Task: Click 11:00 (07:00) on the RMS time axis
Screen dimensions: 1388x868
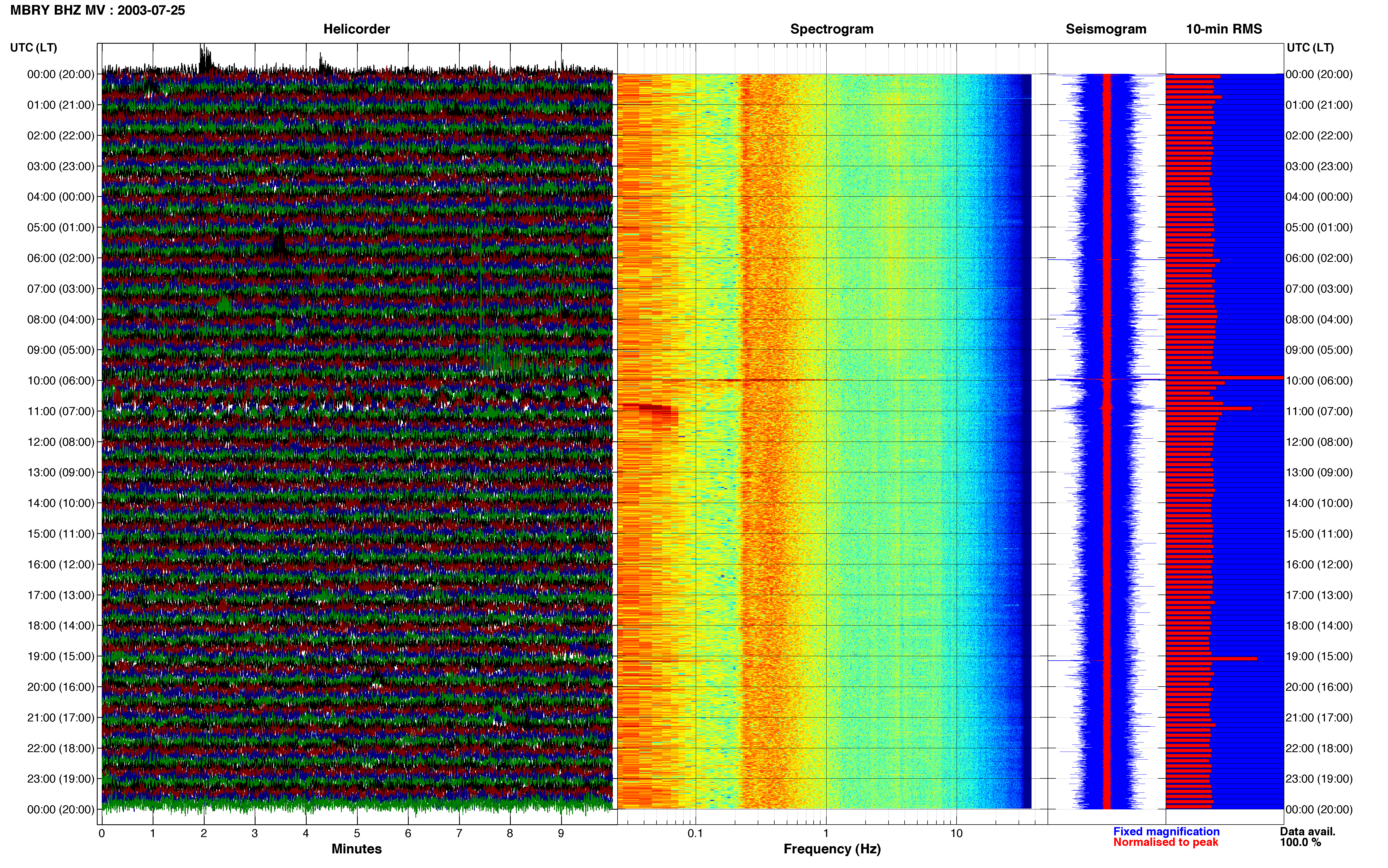Action: pos(1319,412)
